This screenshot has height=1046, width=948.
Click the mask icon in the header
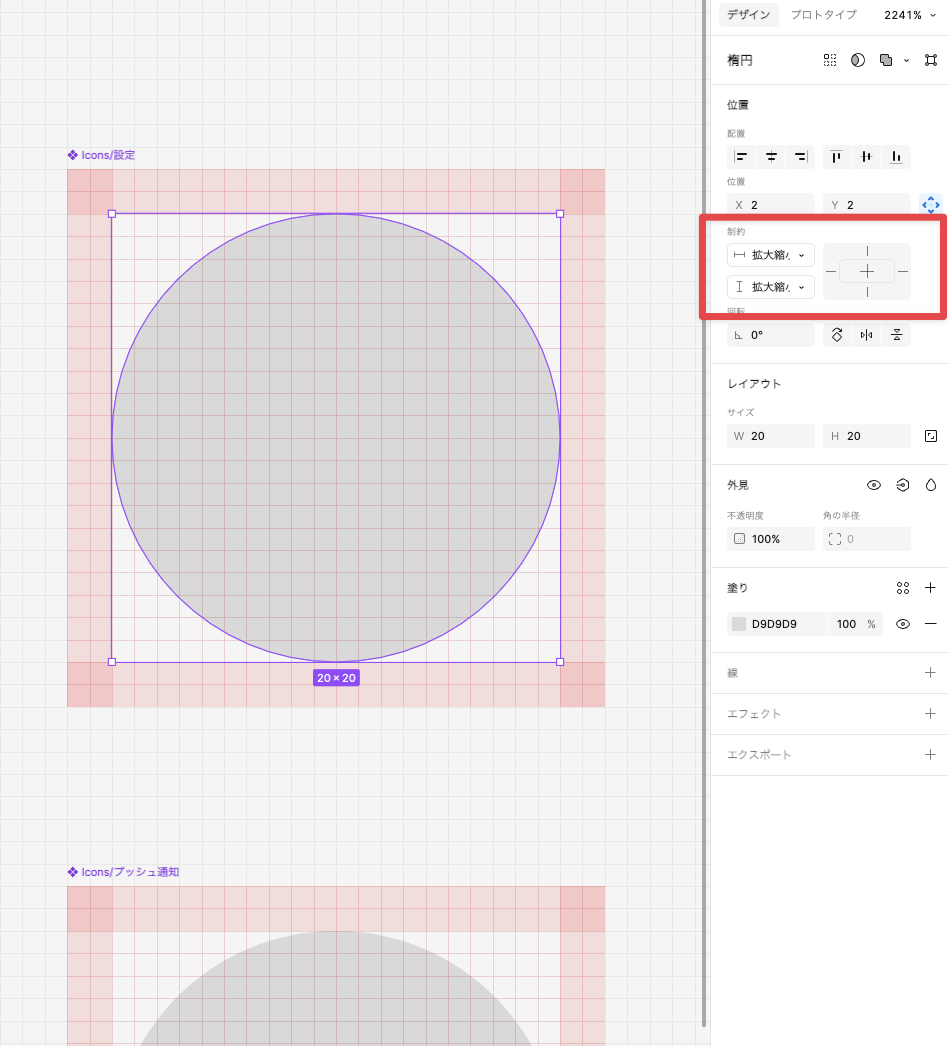point(858,60)
